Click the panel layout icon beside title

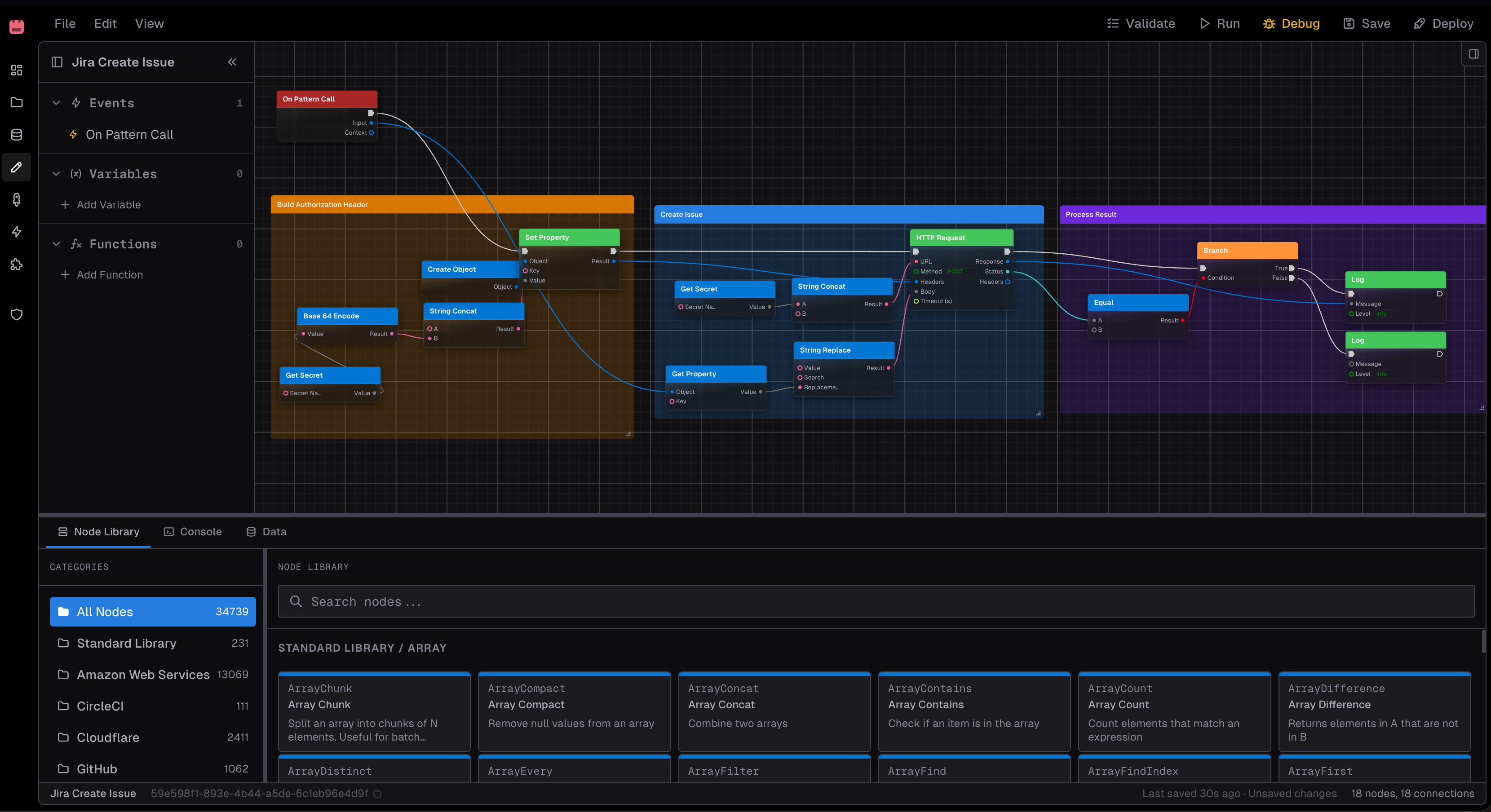(x=57, y=62)
